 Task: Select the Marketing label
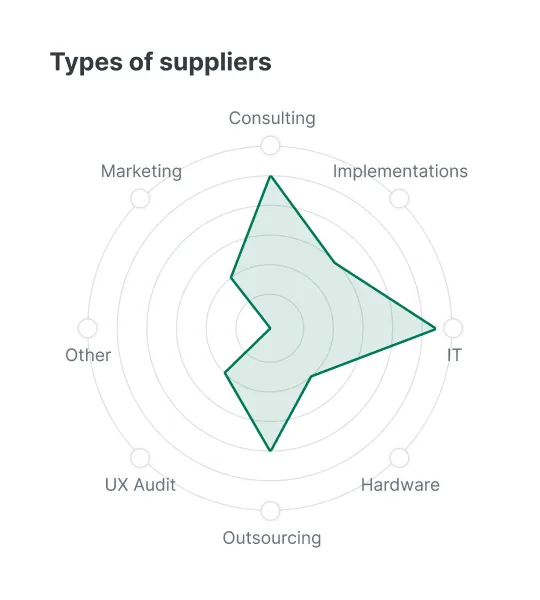coord(141,171)
